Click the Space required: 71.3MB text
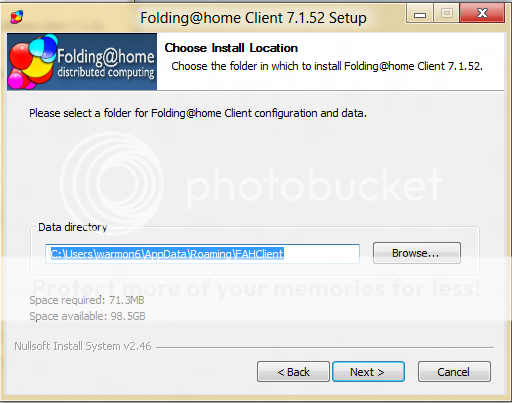 coord(87,300)
